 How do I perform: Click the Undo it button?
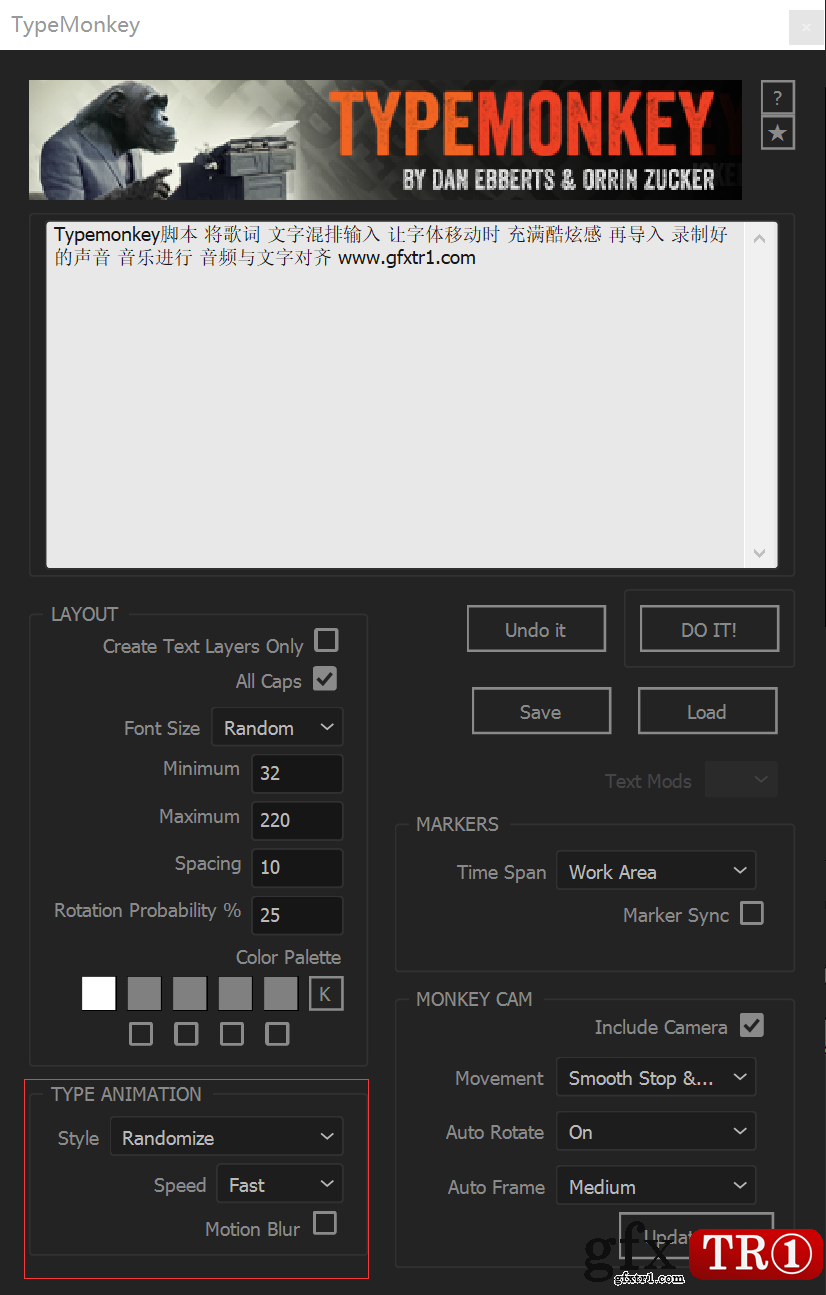536,629
